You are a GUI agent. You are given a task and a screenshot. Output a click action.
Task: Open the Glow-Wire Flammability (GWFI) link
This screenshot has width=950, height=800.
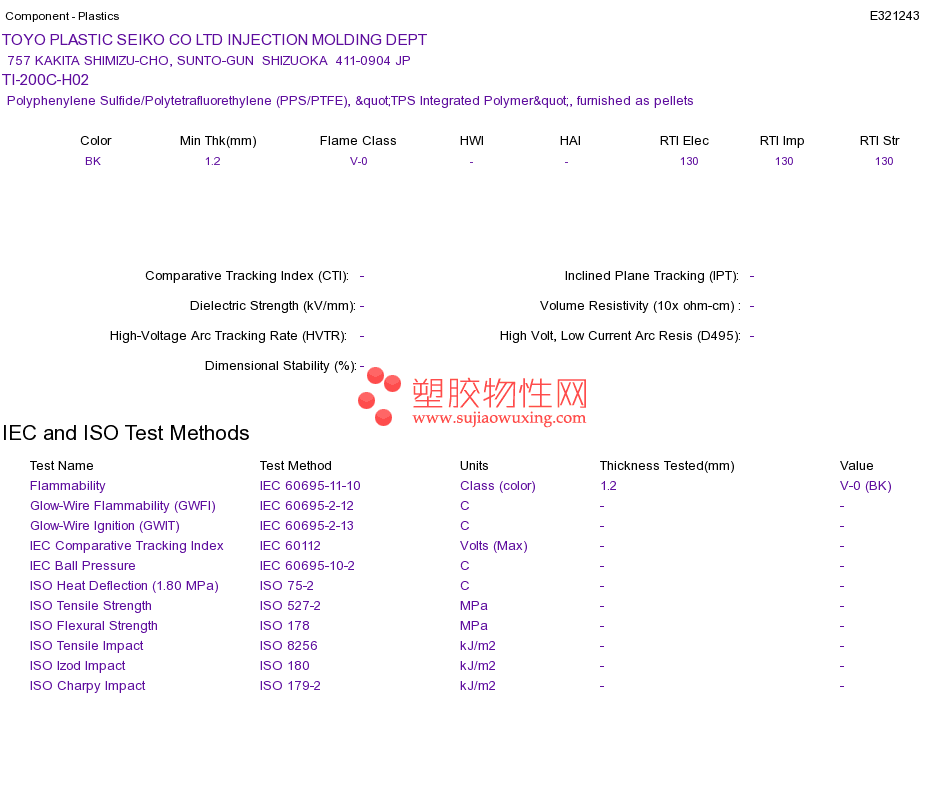(x=123, y=505)
